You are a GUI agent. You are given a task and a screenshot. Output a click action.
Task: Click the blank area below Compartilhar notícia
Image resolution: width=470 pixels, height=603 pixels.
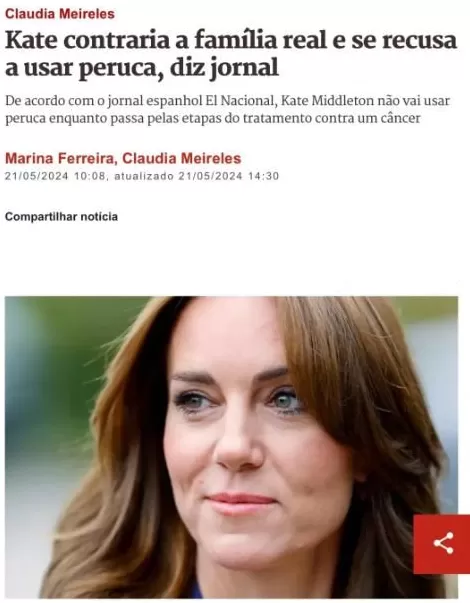click(231, 260)
